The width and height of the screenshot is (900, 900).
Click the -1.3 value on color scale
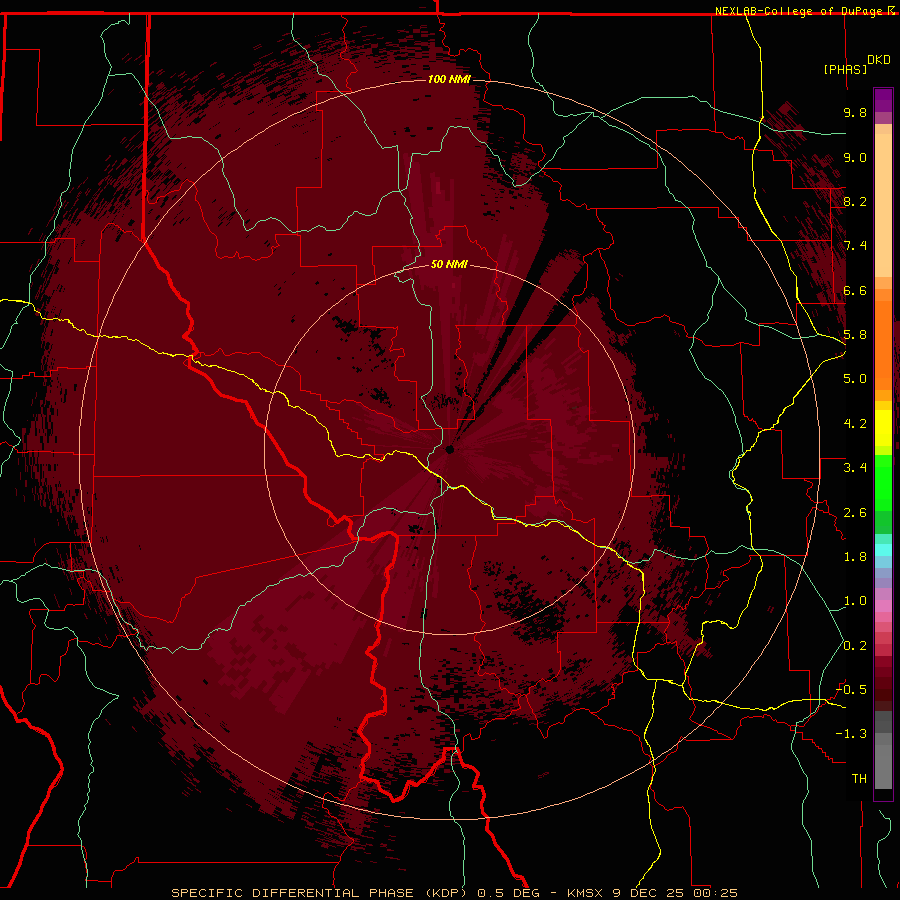click(851, 734)
